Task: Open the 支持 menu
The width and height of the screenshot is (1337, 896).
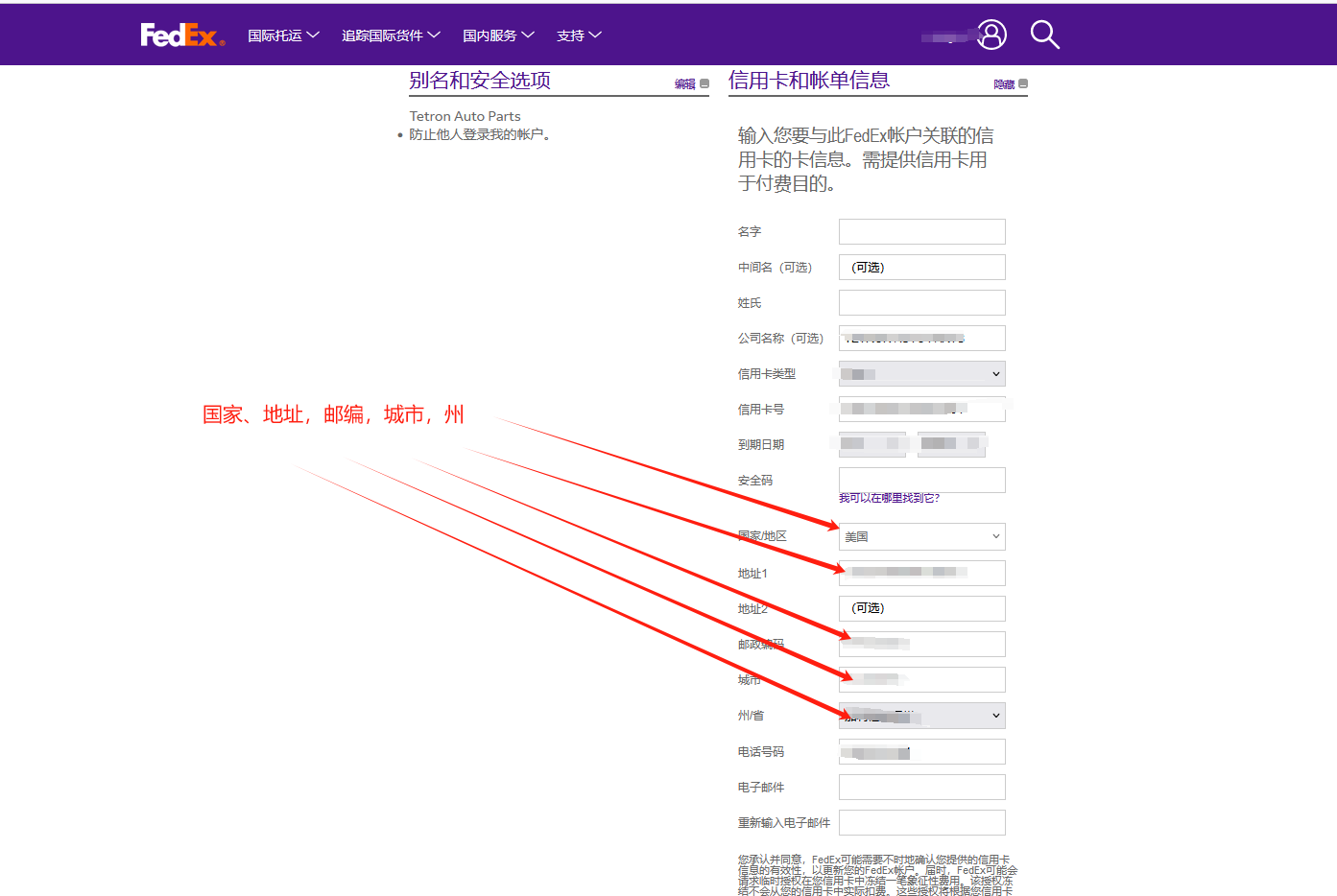Action: pyautogui.click(x=579, y=35)
